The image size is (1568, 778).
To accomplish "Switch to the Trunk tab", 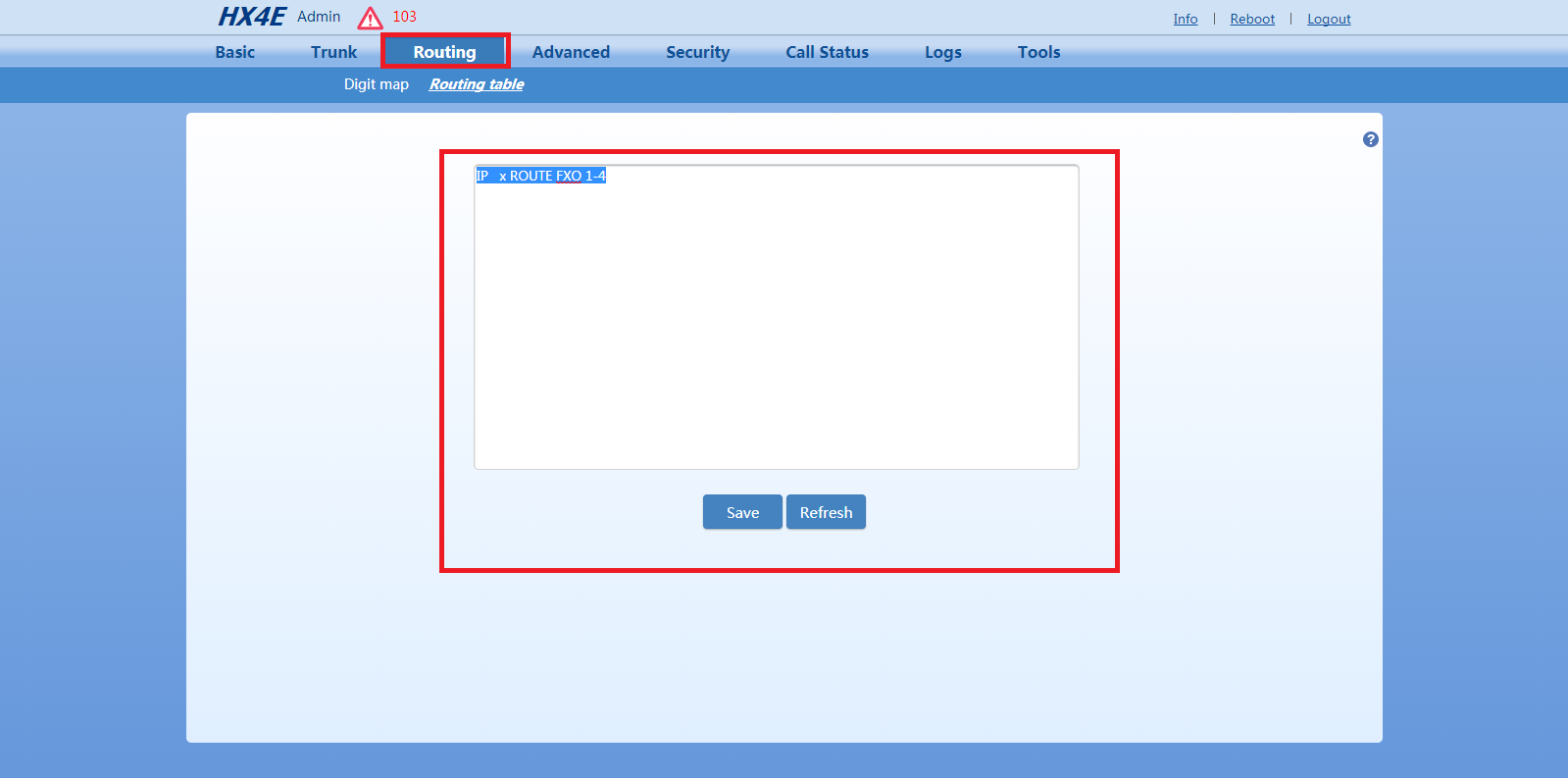I will pyautogui.click(x=333, y=52).
